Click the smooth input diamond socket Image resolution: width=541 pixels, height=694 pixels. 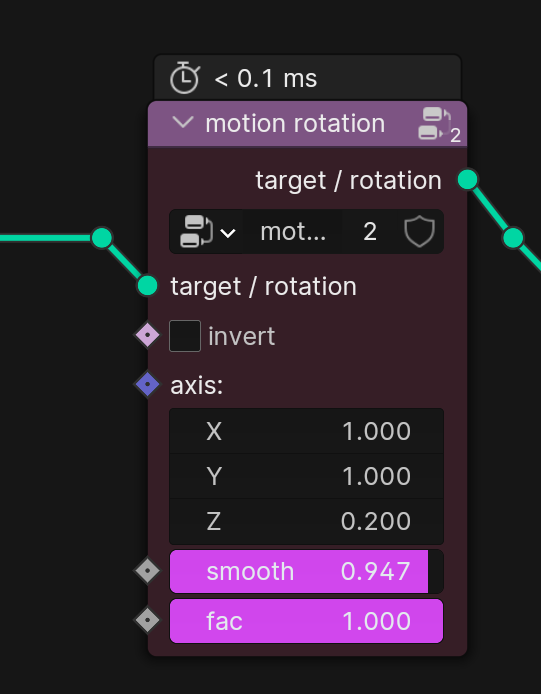(x=147, y=571)
